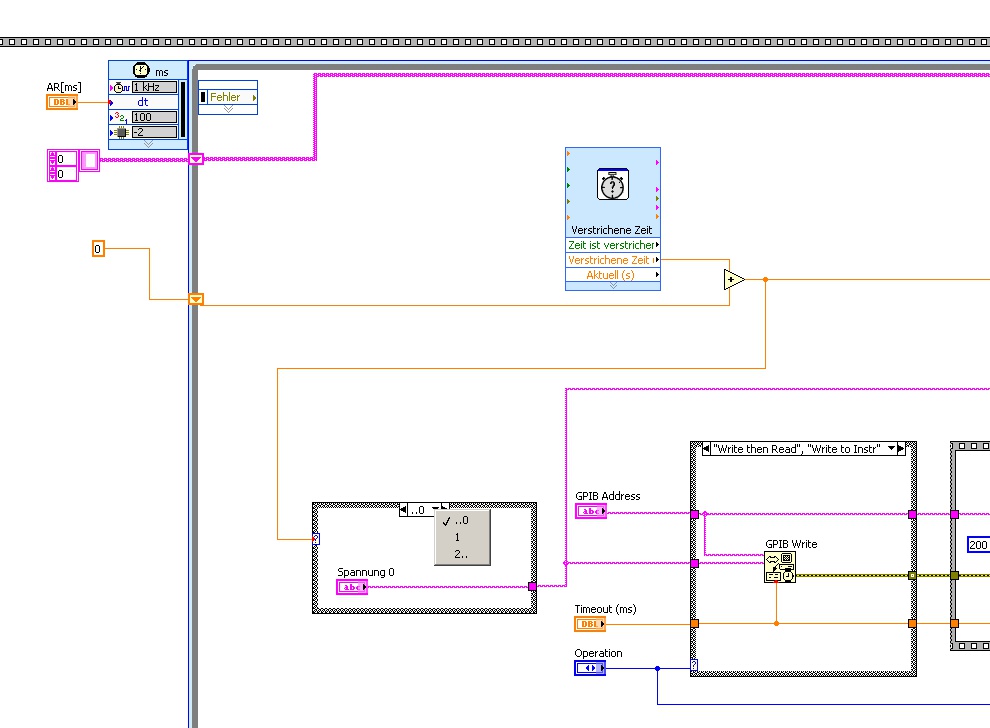Click the Timeout (ms) DBL terminal
The width and height of the screenshot is (990, 728).
(590, 624)
